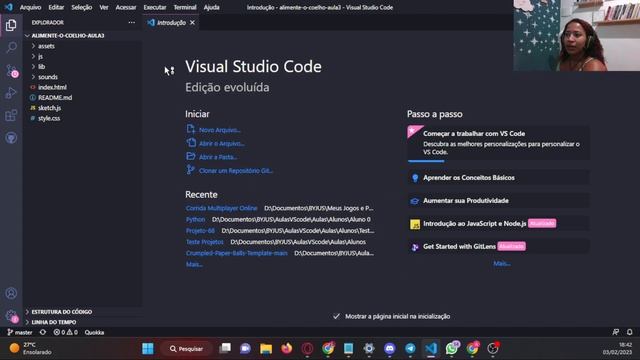Click Mais under the Recente list

[x=194, y=264]
